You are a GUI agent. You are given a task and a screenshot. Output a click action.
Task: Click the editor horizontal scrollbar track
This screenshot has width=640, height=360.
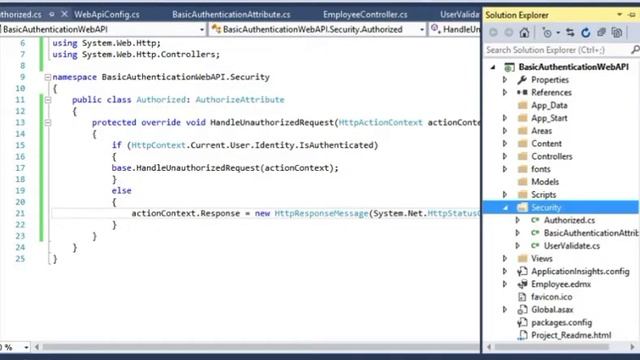click(260, 347)
